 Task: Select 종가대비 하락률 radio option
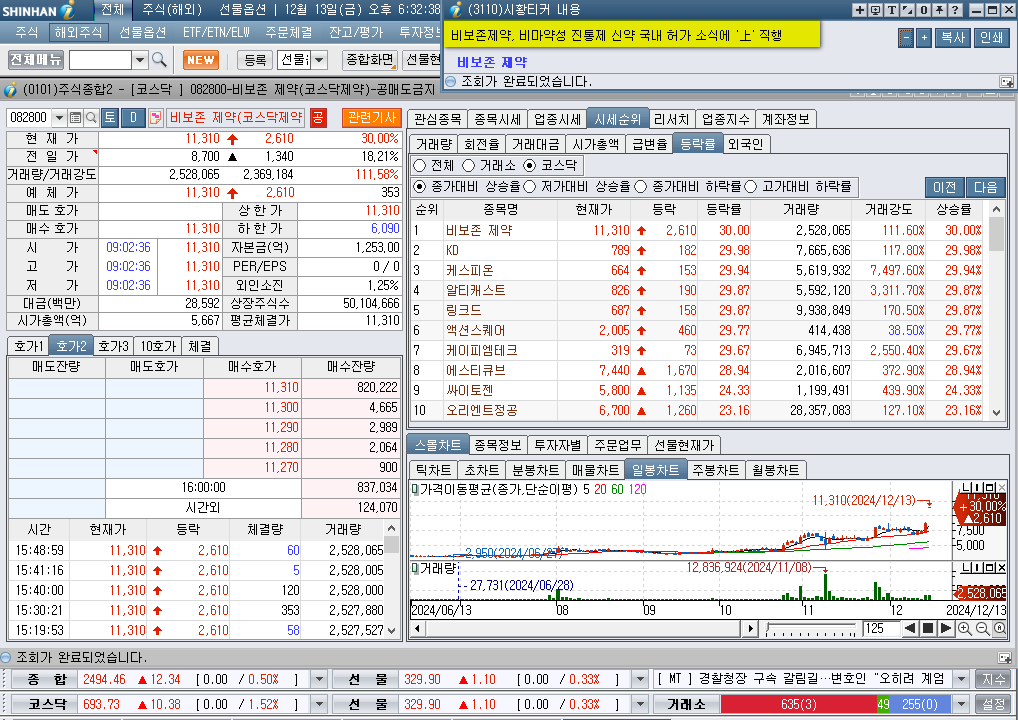coord(641,187)
